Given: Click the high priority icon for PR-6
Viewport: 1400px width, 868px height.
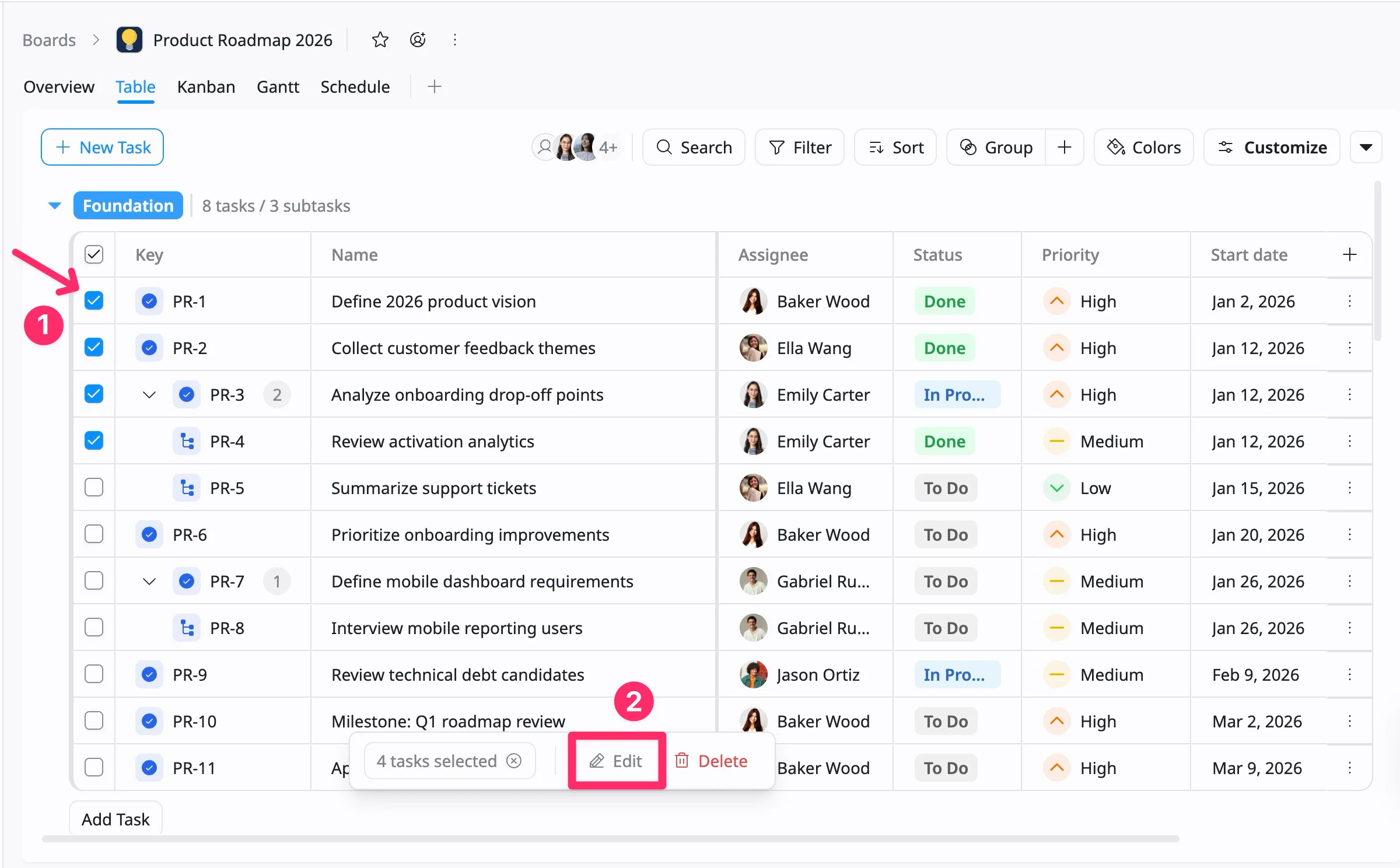Looking at the screenshot, I should pos(1056,534).
